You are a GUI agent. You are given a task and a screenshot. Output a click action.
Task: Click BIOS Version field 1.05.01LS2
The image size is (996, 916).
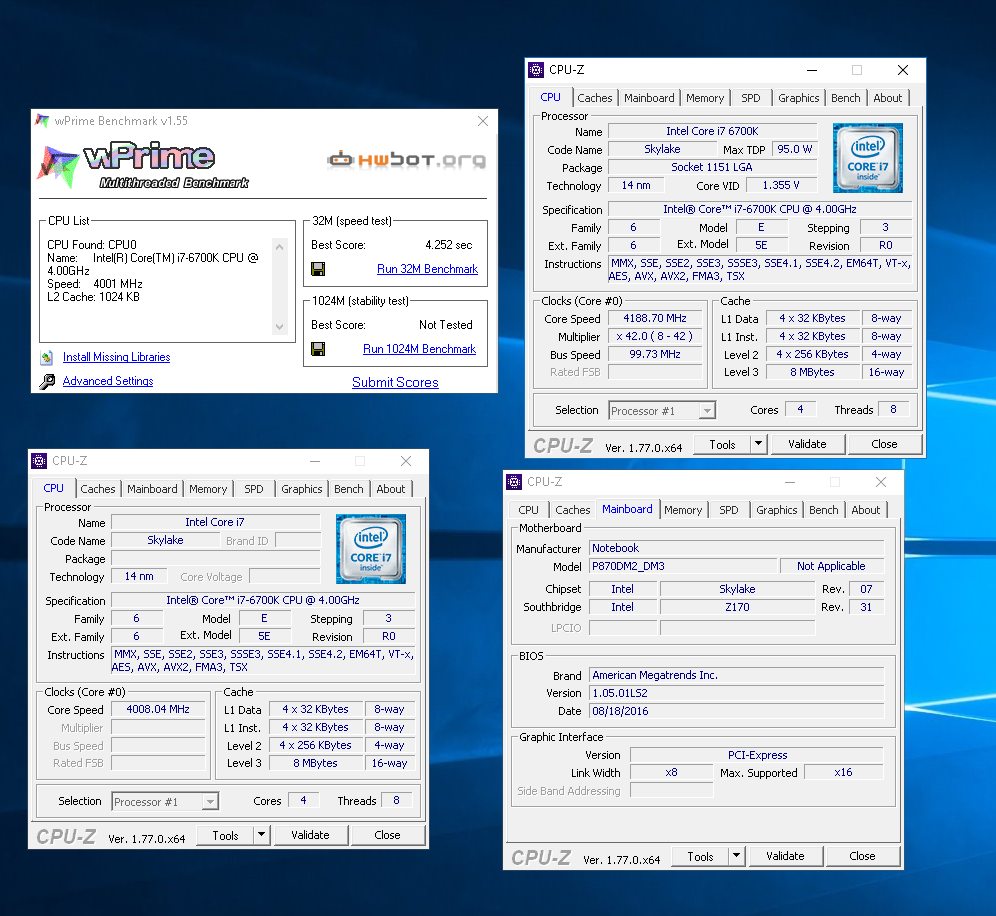pos(736,693)
